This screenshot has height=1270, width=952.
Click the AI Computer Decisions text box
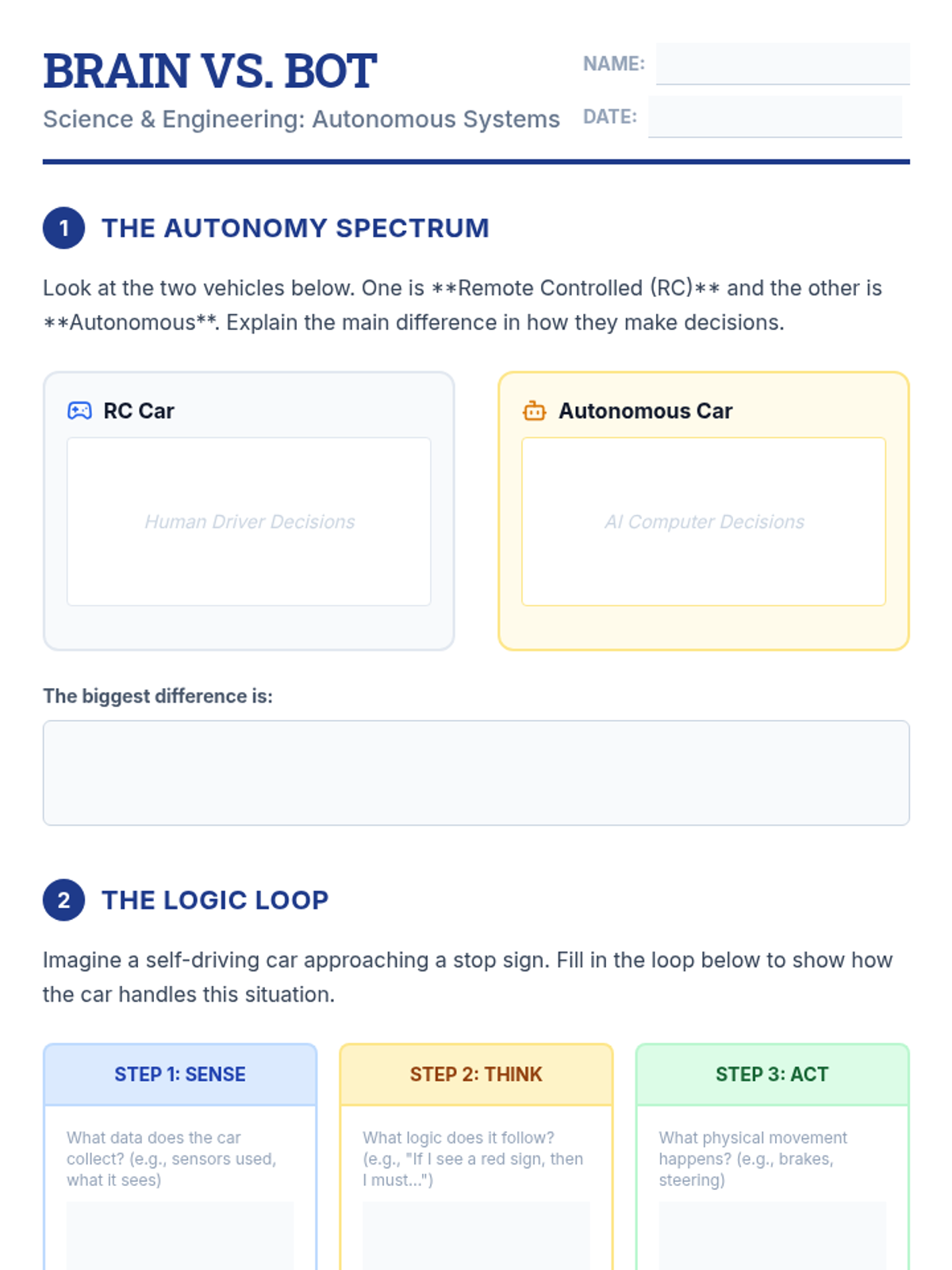pos(704,521)
